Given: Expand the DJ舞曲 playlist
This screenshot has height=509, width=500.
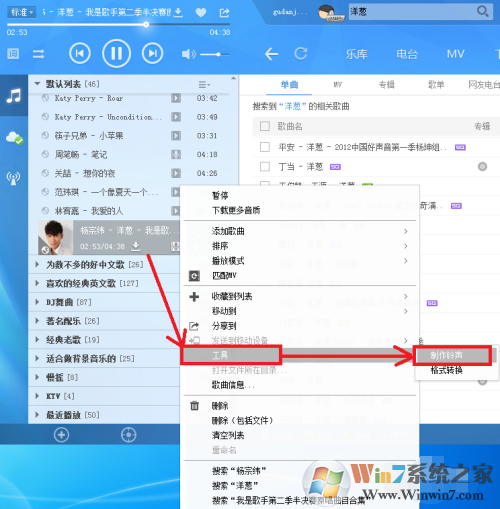Looking at the screenshot, I should [x=37, y=302].
